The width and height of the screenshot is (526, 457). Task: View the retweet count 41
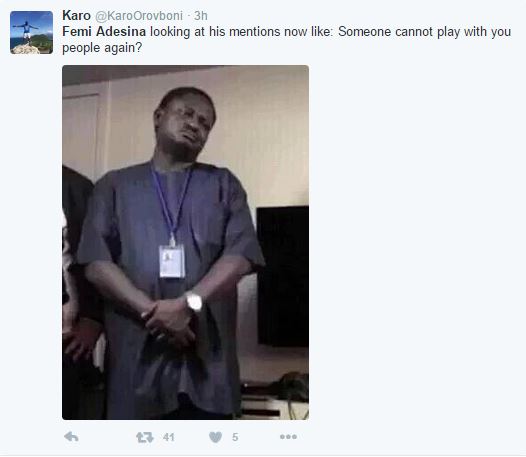(x=168, y=437)
